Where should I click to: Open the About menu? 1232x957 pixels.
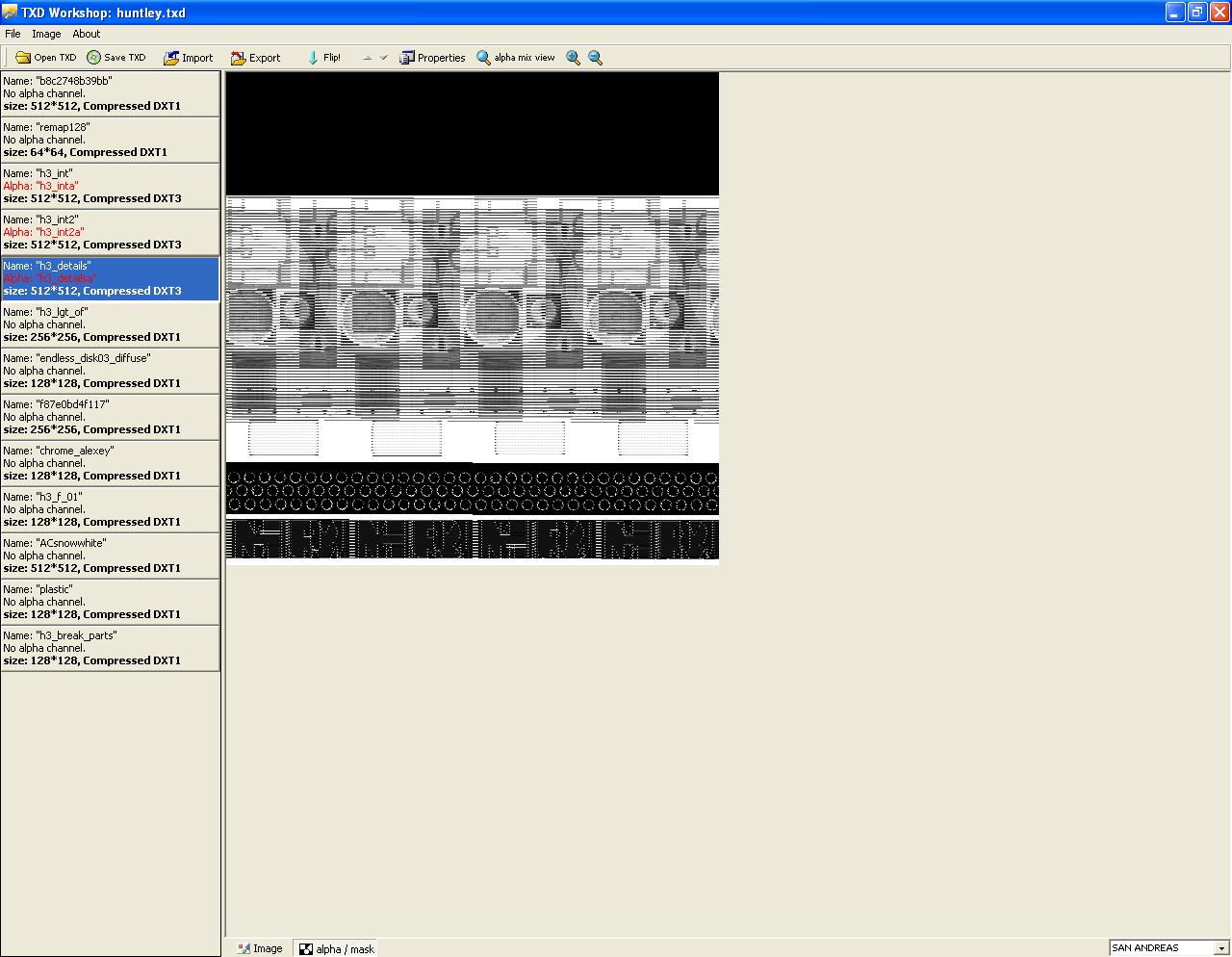tap(87, 34)
